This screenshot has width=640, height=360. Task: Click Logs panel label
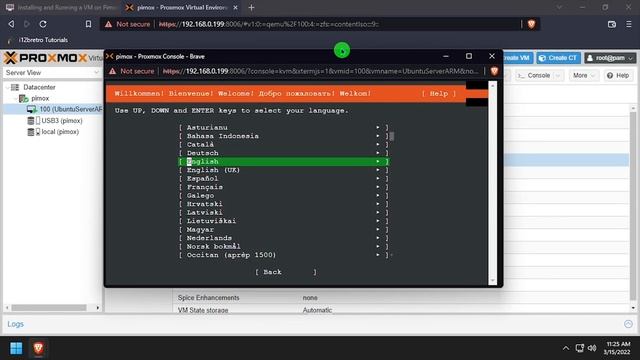(16, 324)
